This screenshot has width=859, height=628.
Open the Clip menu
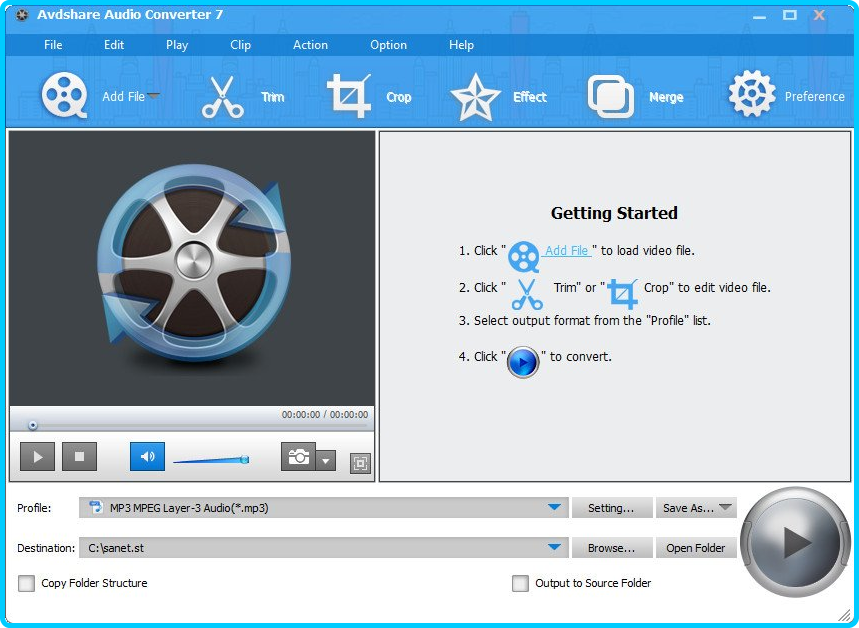click(x=240, y=45)
